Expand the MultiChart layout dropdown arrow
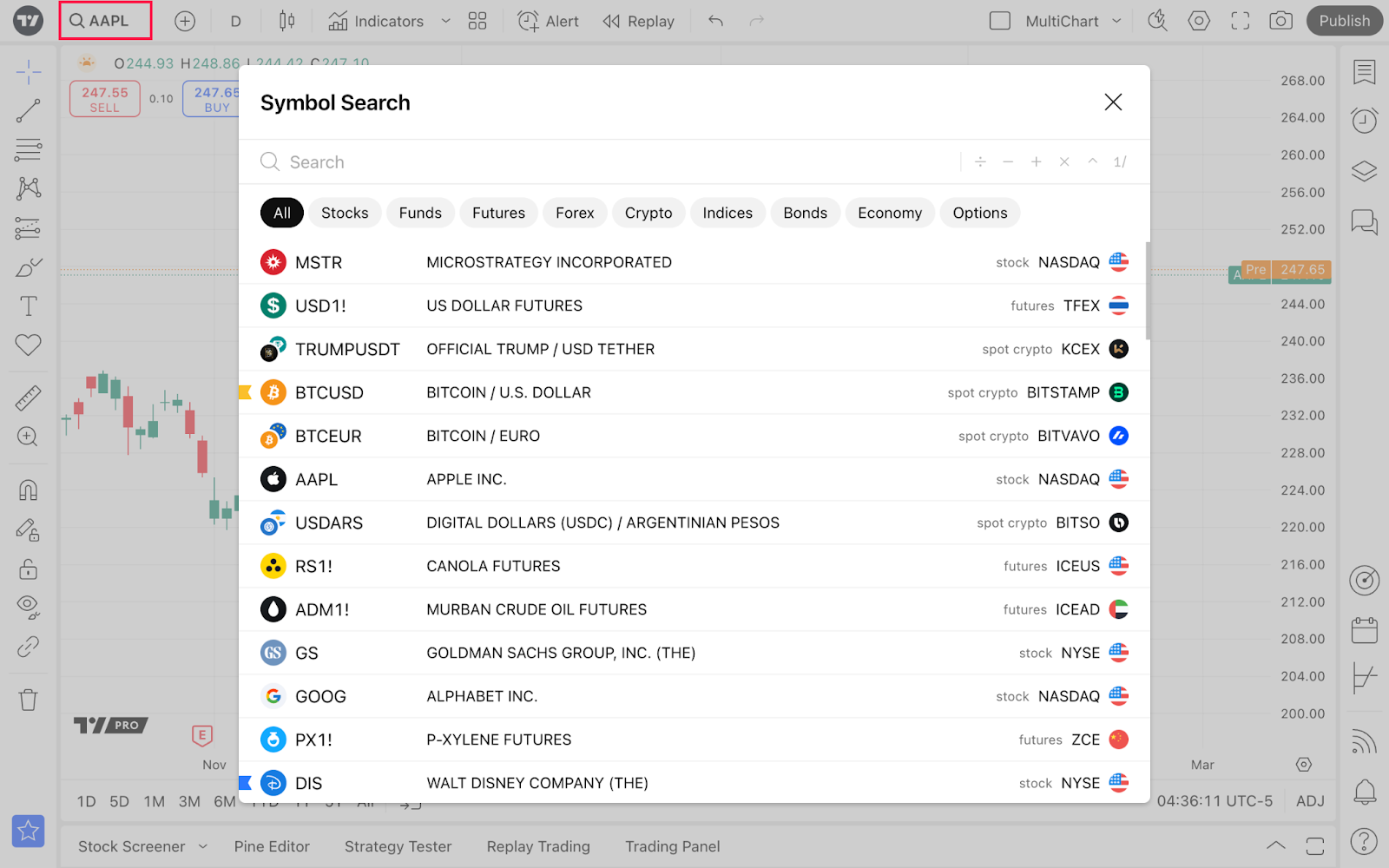 tap(1117, 21)
